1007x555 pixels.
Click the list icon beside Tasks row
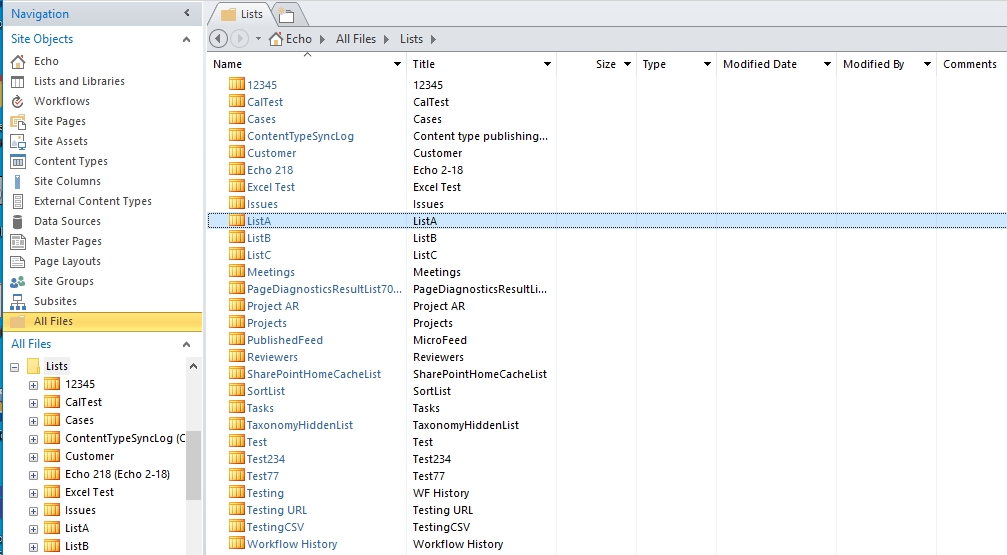(x=237, y=407)
